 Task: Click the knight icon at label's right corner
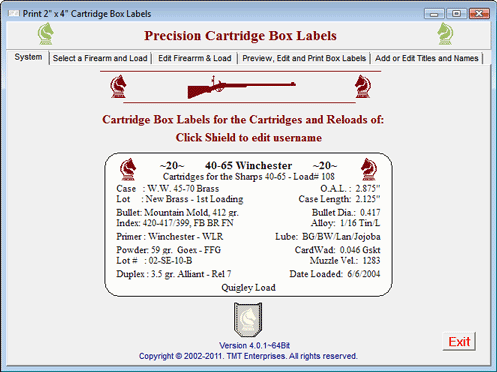pos(369,169)
